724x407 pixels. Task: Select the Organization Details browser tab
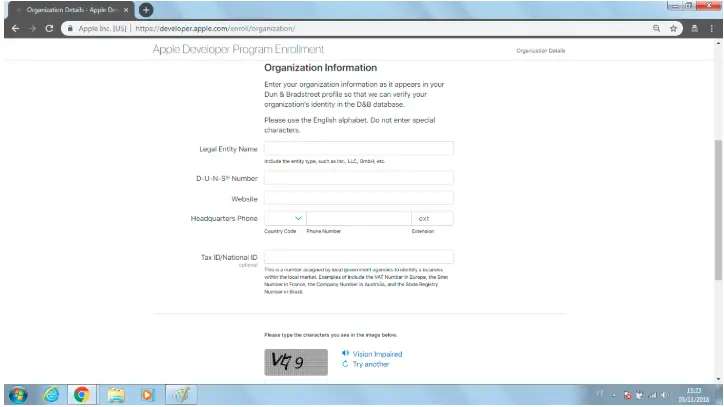[x=72, y=10]
